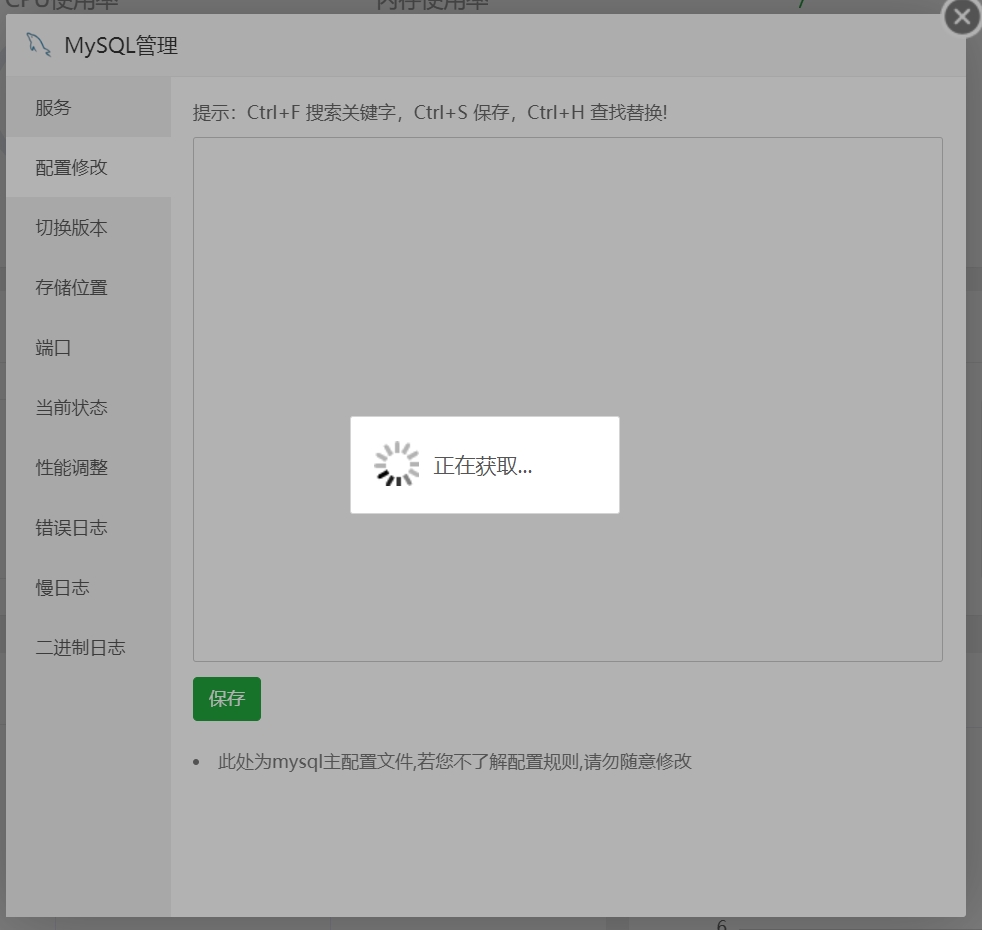Close the MySQL管理 dialog
This screenshot has height=930, width=982.
point(962,18)
